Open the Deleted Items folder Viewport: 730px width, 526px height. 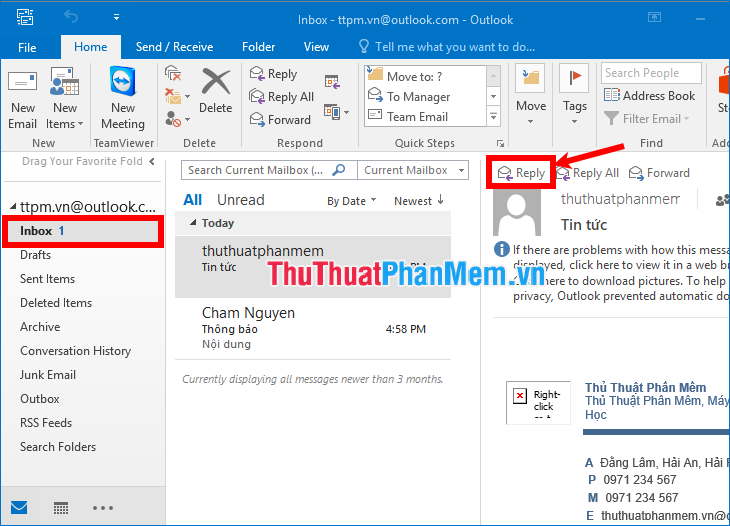pyautogui.click(x=56, y=303)
